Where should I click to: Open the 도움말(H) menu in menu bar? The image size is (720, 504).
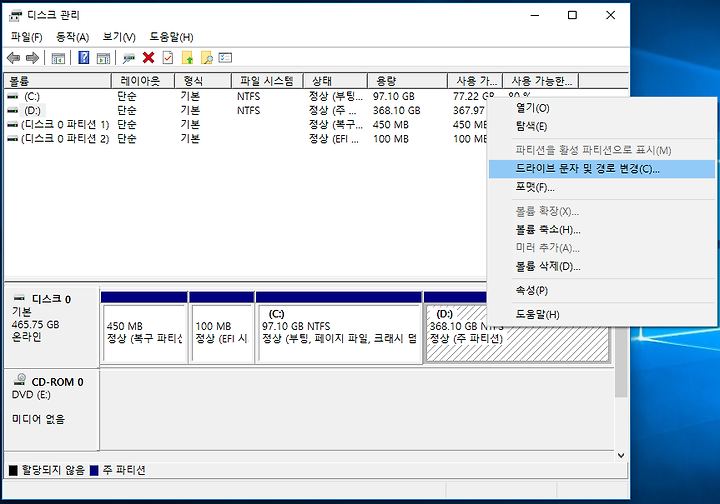click(171, 37)
